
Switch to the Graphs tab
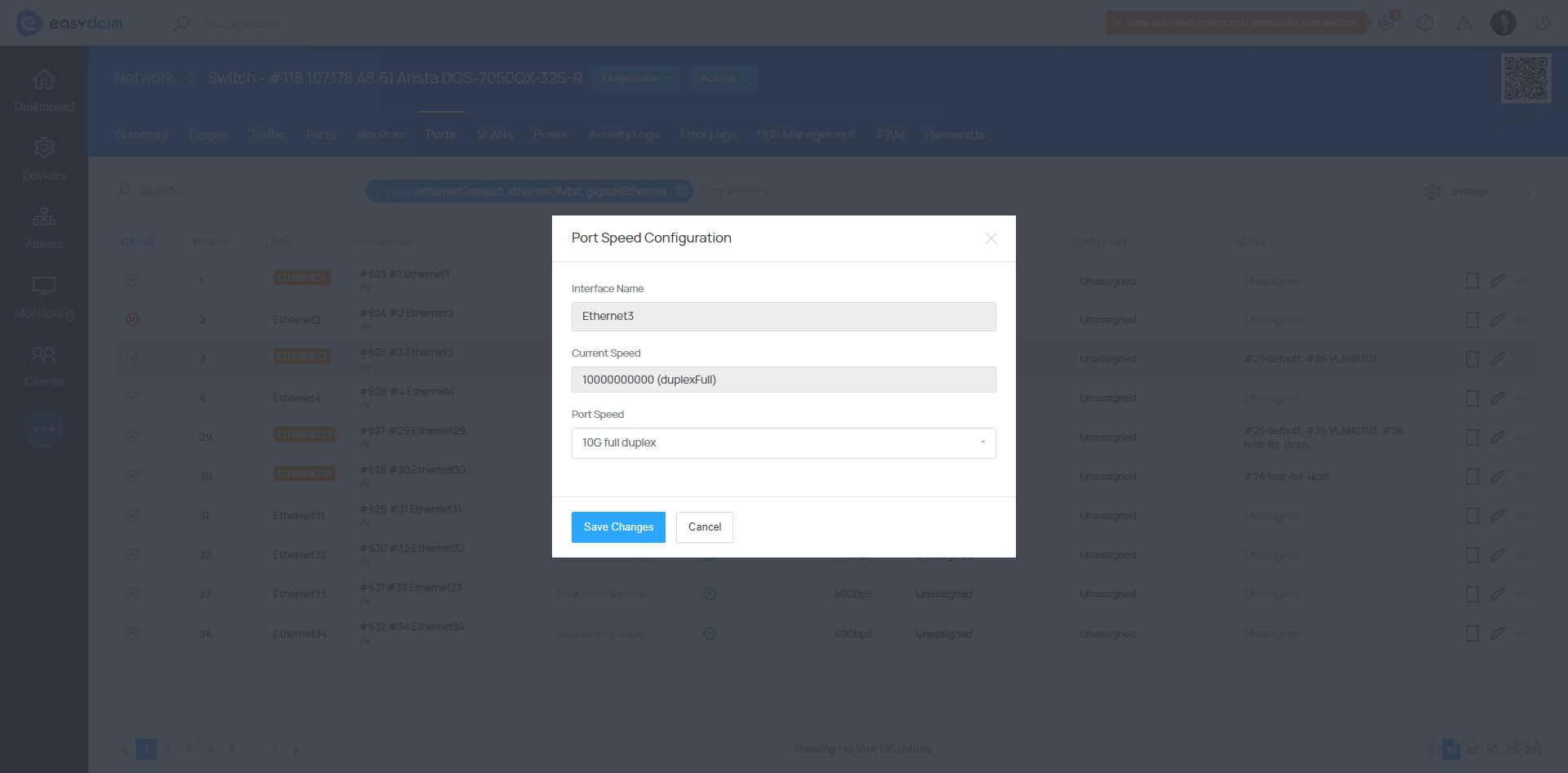pyautogui.click(x=209, y=135)
